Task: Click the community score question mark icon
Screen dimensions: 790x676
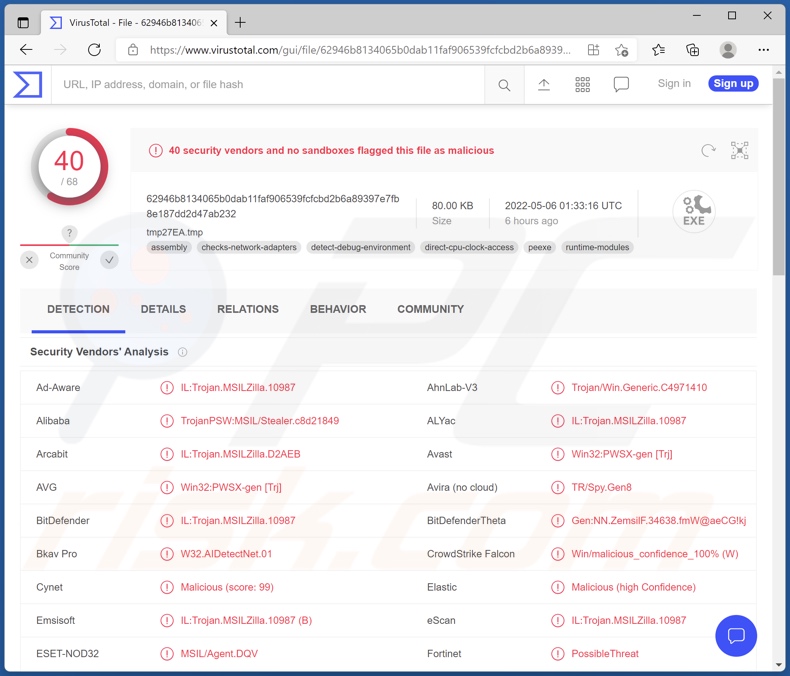Action: [x=70, y=233]
